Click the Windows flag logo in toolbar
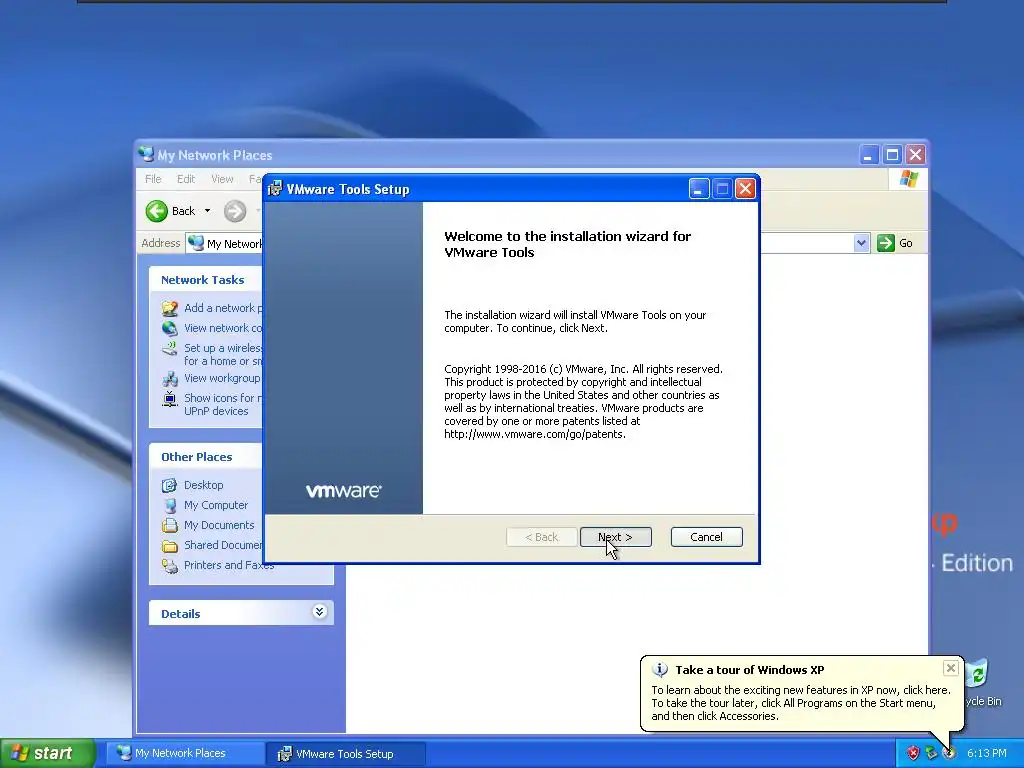Viewport: 1024px width, 768px height. [x=908, y=179]
